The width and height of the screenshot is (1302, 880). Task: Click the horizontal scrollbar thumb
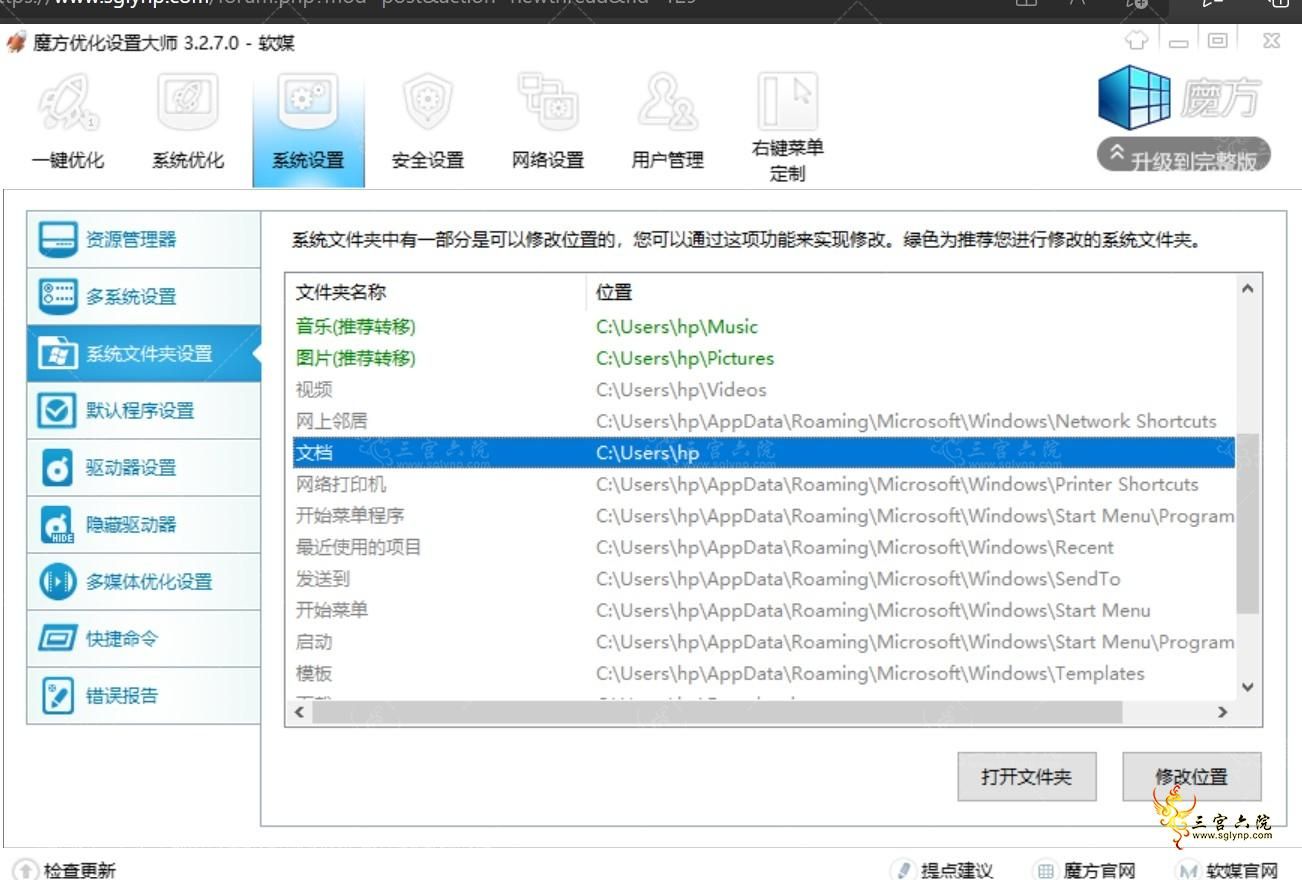pyautogui.click(x=717, y=712)
